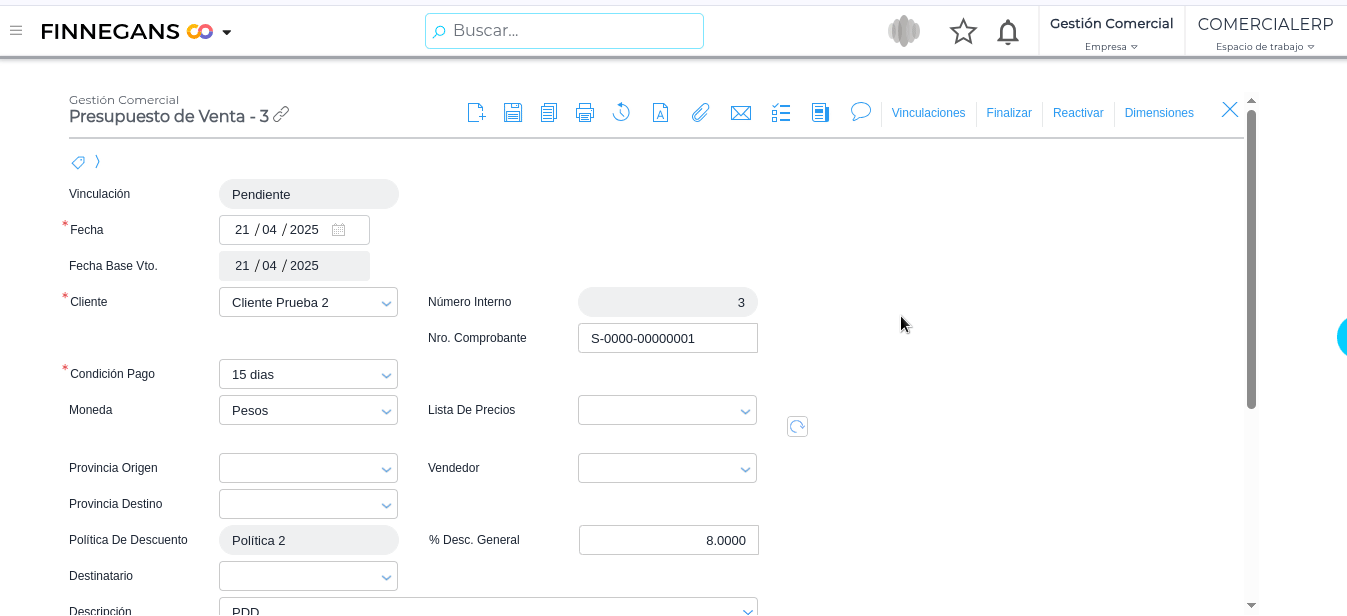Click the link icon beside Presupuesto de Venta - 3
The height and width of the screenshot is (616, 1347).
pyautogui.click(x=281, y=115)
